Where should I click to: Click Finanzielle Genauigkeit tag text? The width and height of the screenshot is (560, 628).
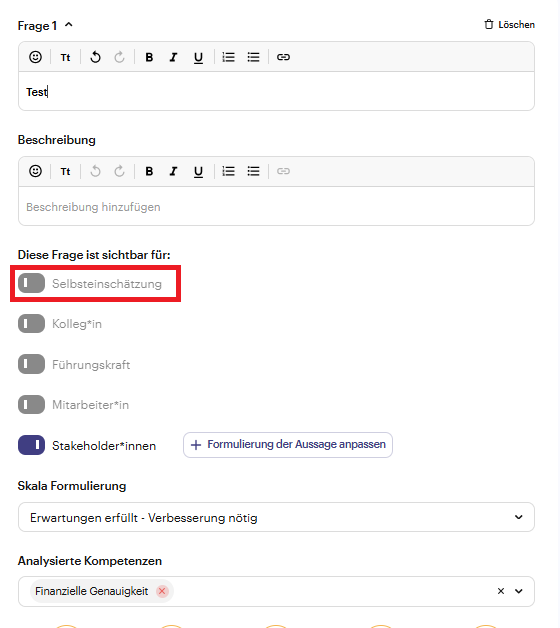click(92, 591)
